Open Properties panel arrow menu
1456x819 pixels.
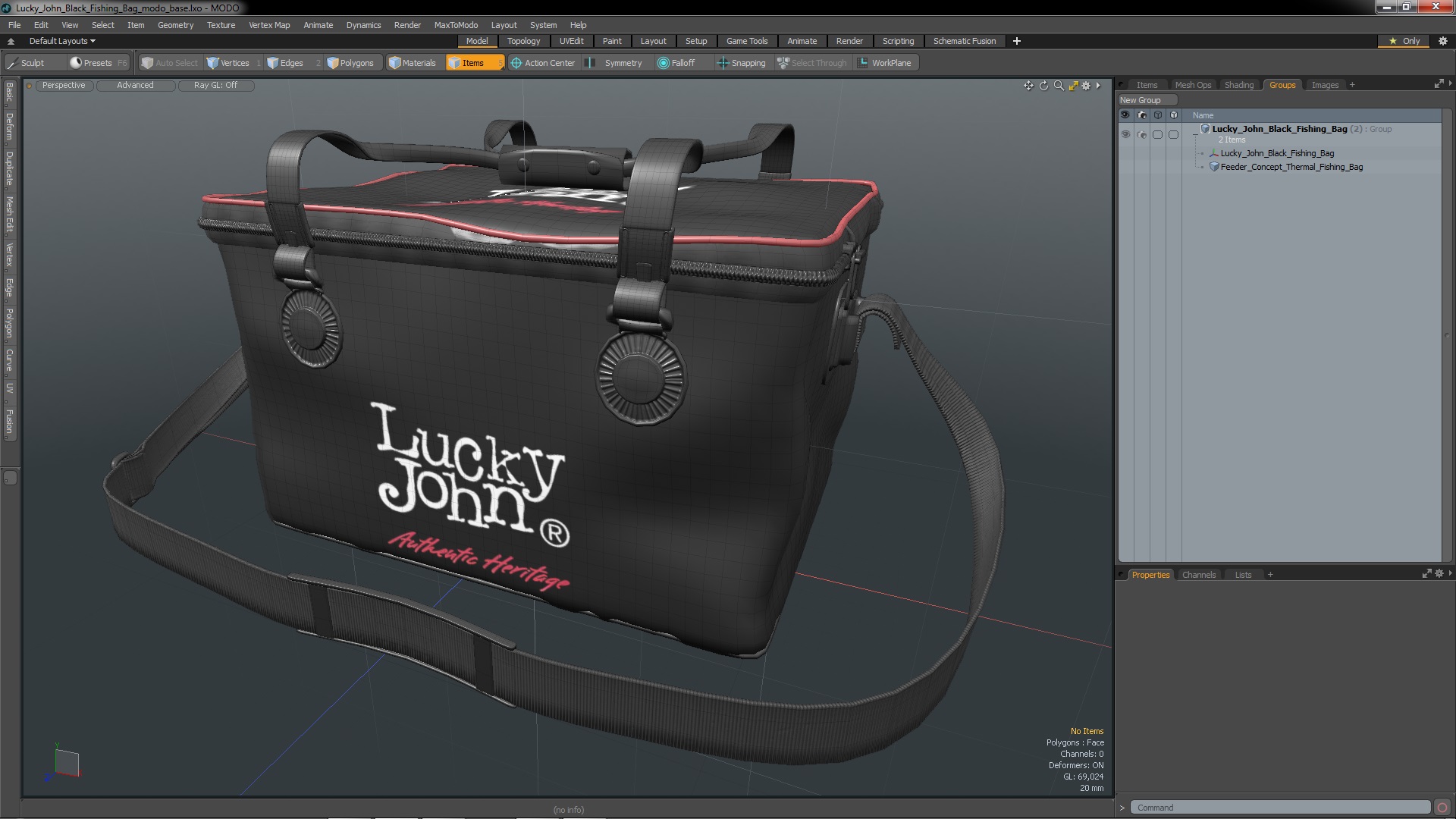point(1450,574)
